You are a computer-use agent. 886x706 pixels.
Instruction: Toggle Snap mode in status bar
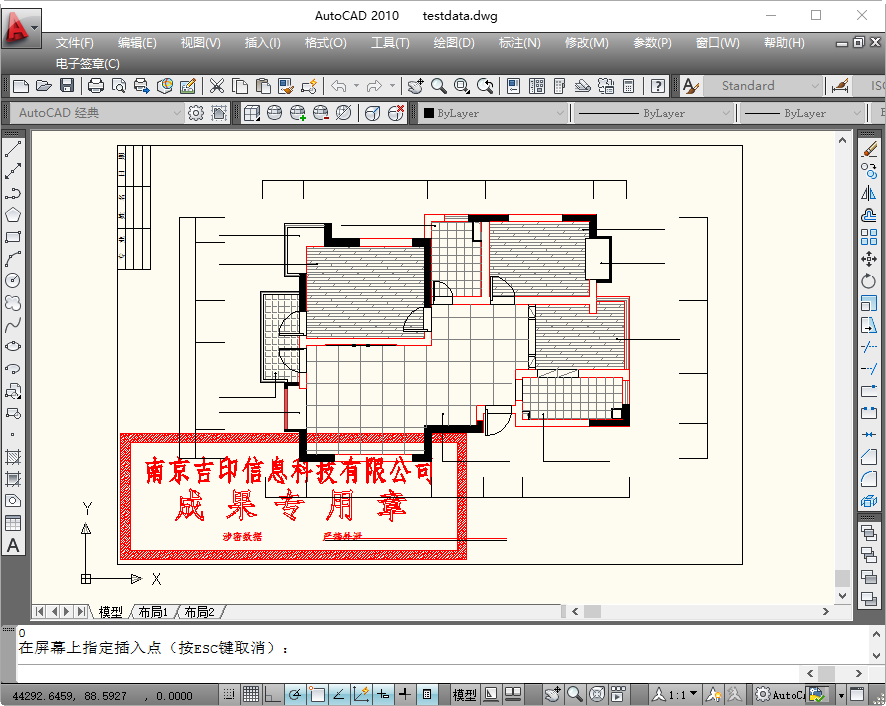click(229, 694)
